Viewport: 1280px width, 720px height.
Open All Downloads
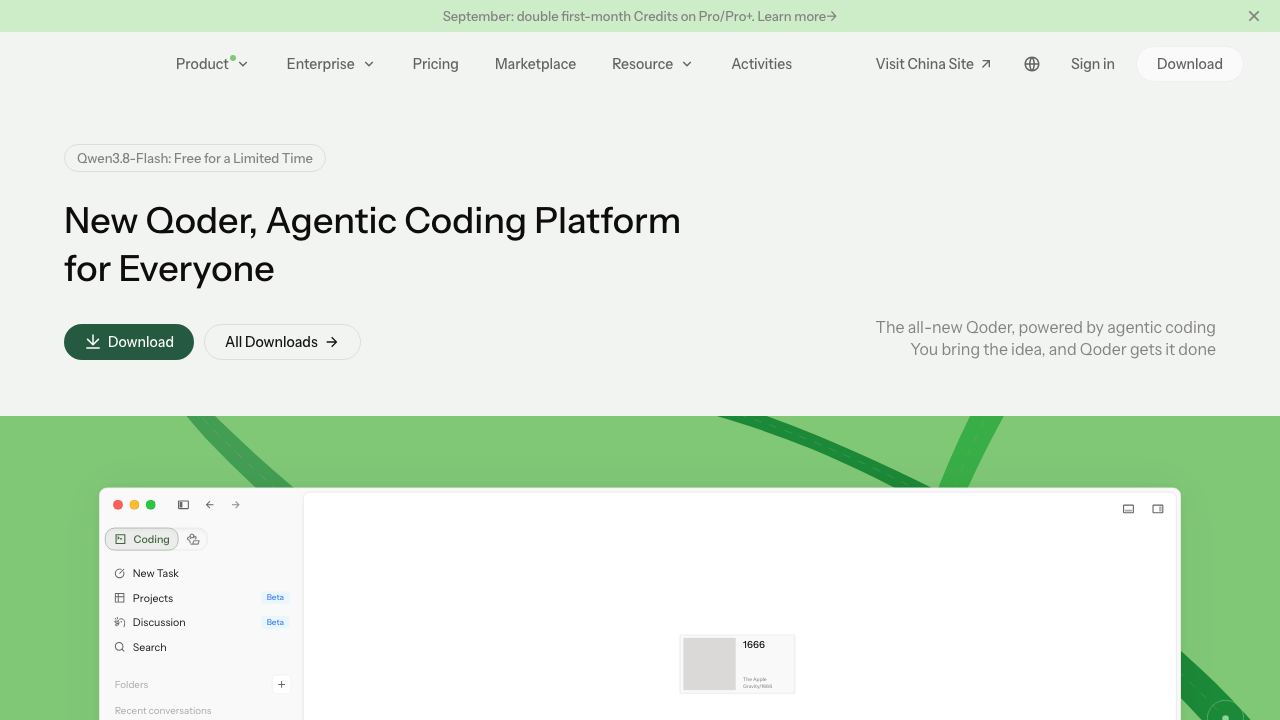(282, 342)
